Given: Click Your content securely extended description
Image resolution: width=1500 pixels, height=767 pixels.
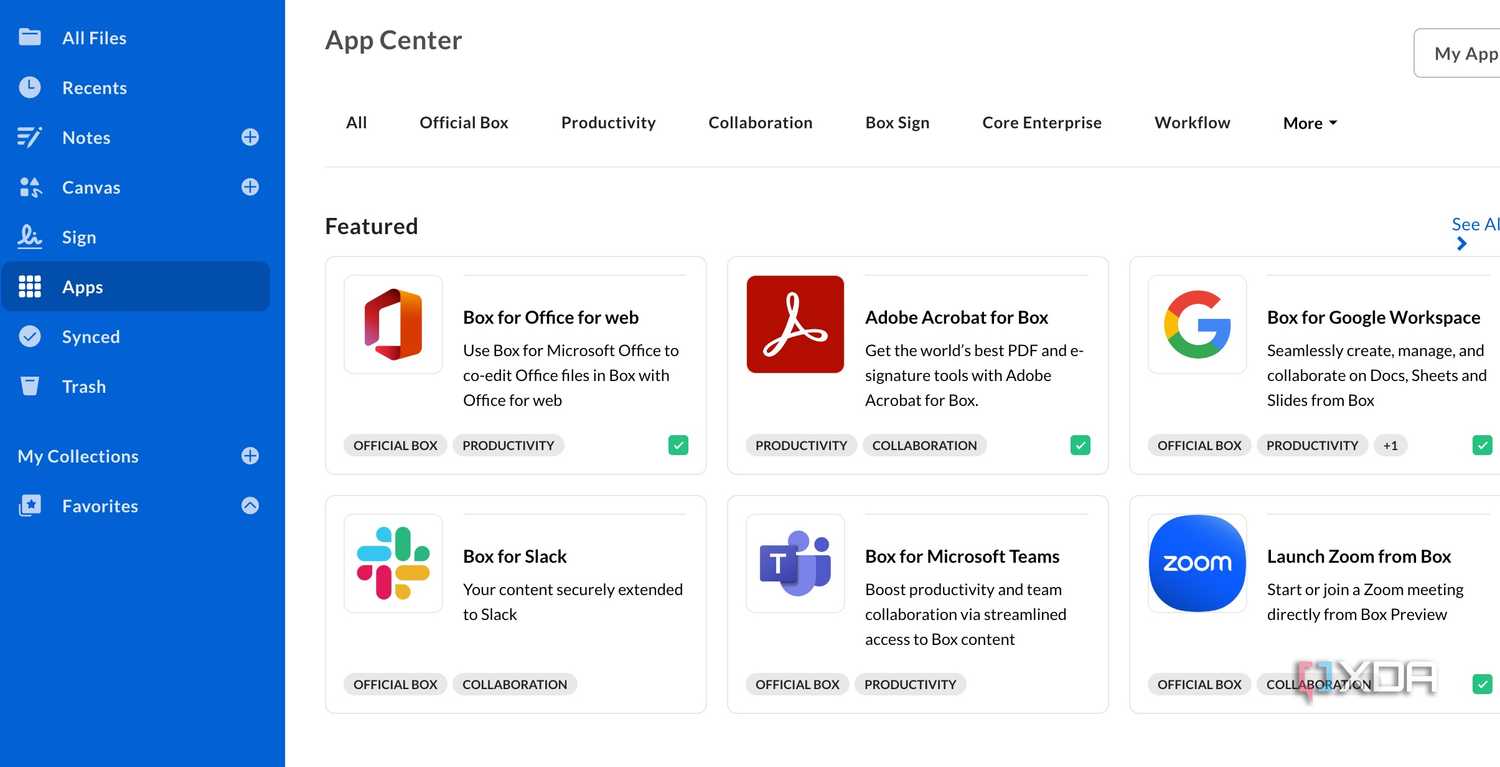Looking at the screenshot, I should point(573,602).
